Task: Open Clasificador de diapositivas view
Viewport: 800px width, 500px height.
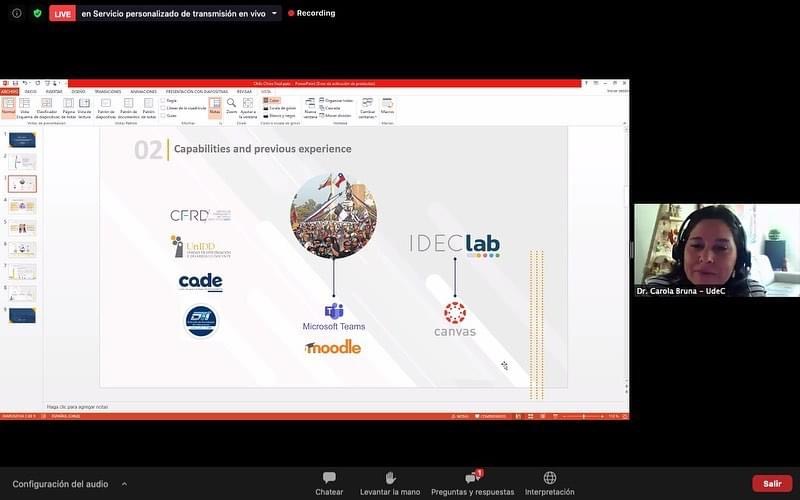Action: tap(46, 109)
